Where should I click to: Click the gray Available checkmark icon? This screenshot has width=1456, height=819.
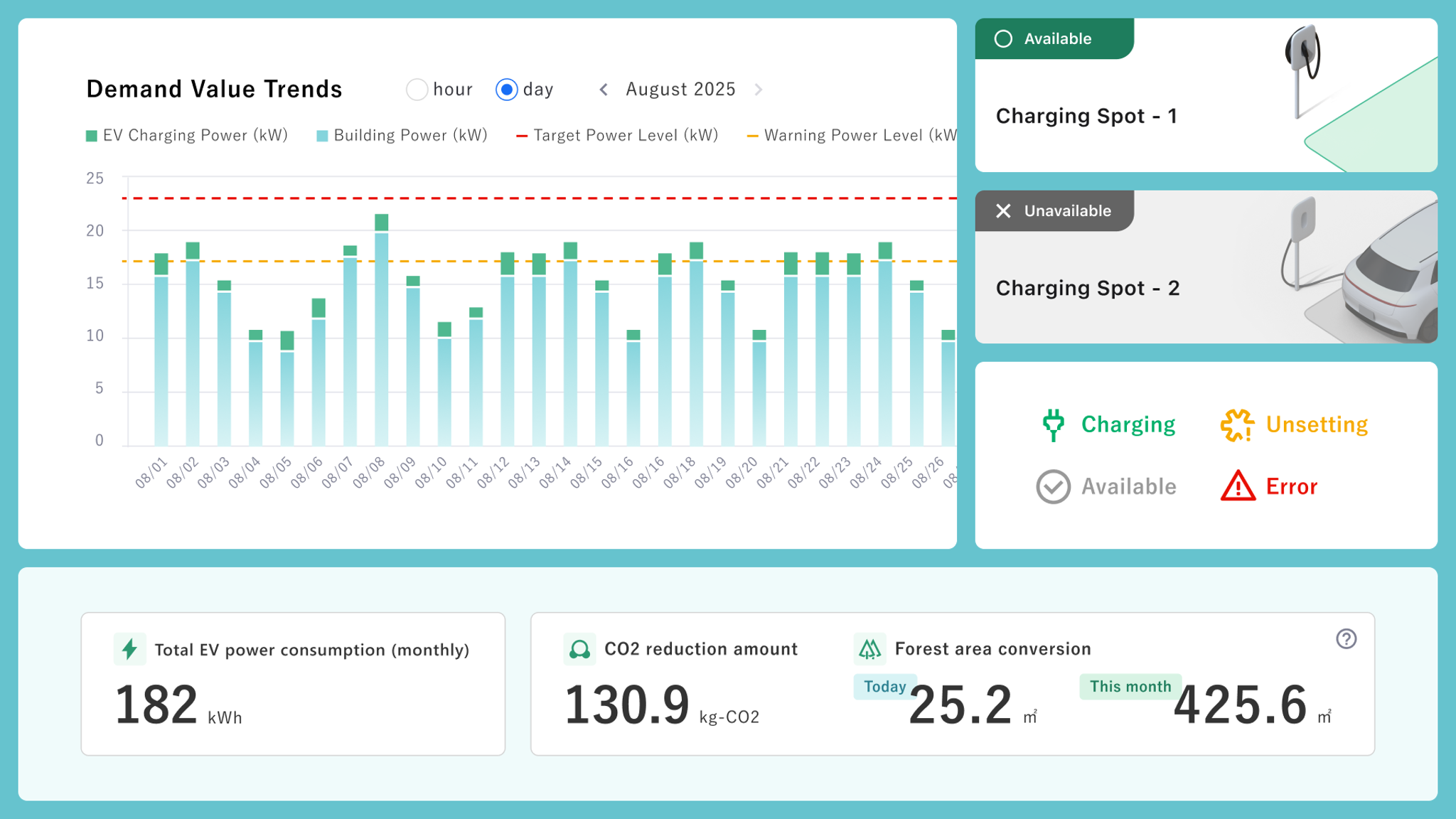(x=1053, y=487)
